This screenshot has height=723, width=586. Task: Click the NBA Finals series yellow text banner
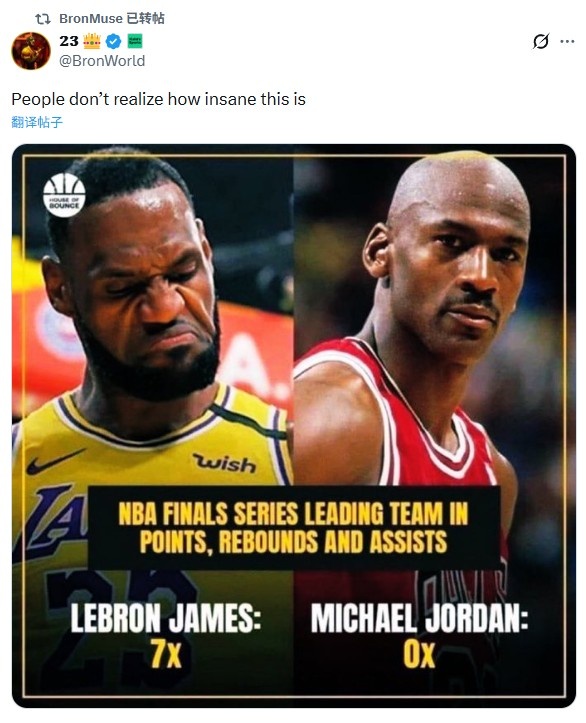[x=294, y=527]
